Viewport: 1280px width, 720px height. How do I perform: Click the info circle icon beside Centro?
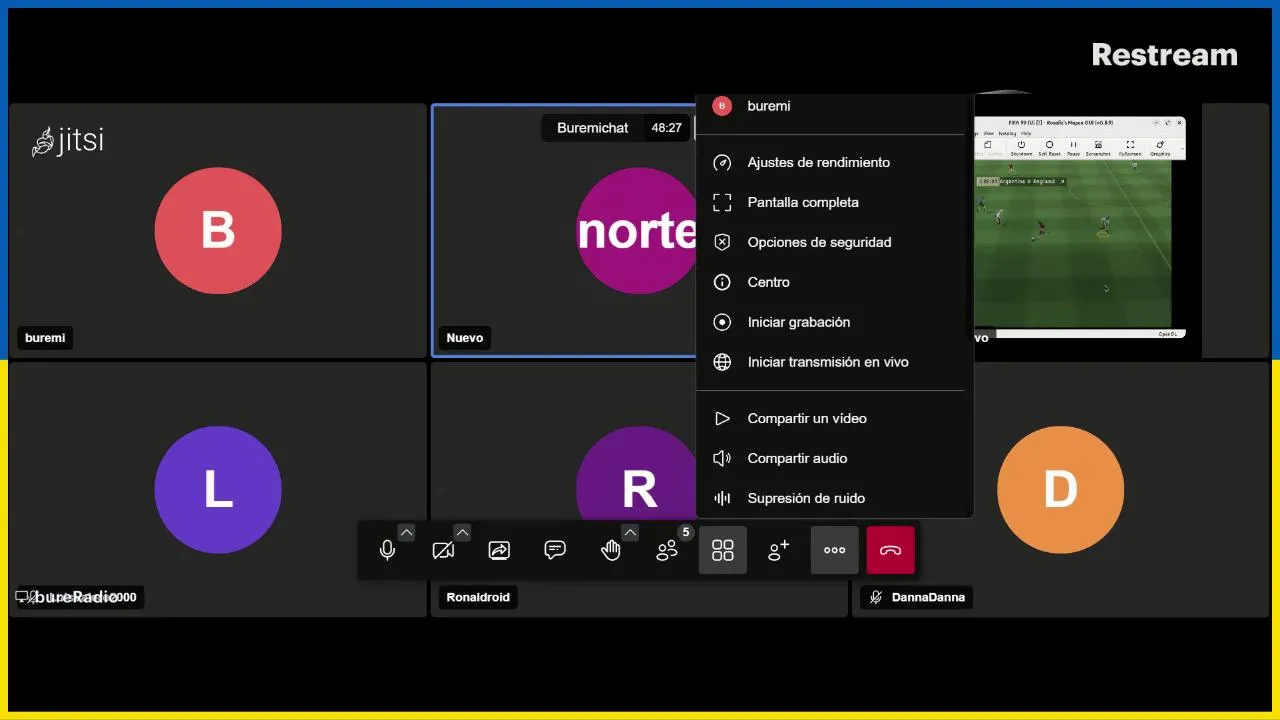722,282
